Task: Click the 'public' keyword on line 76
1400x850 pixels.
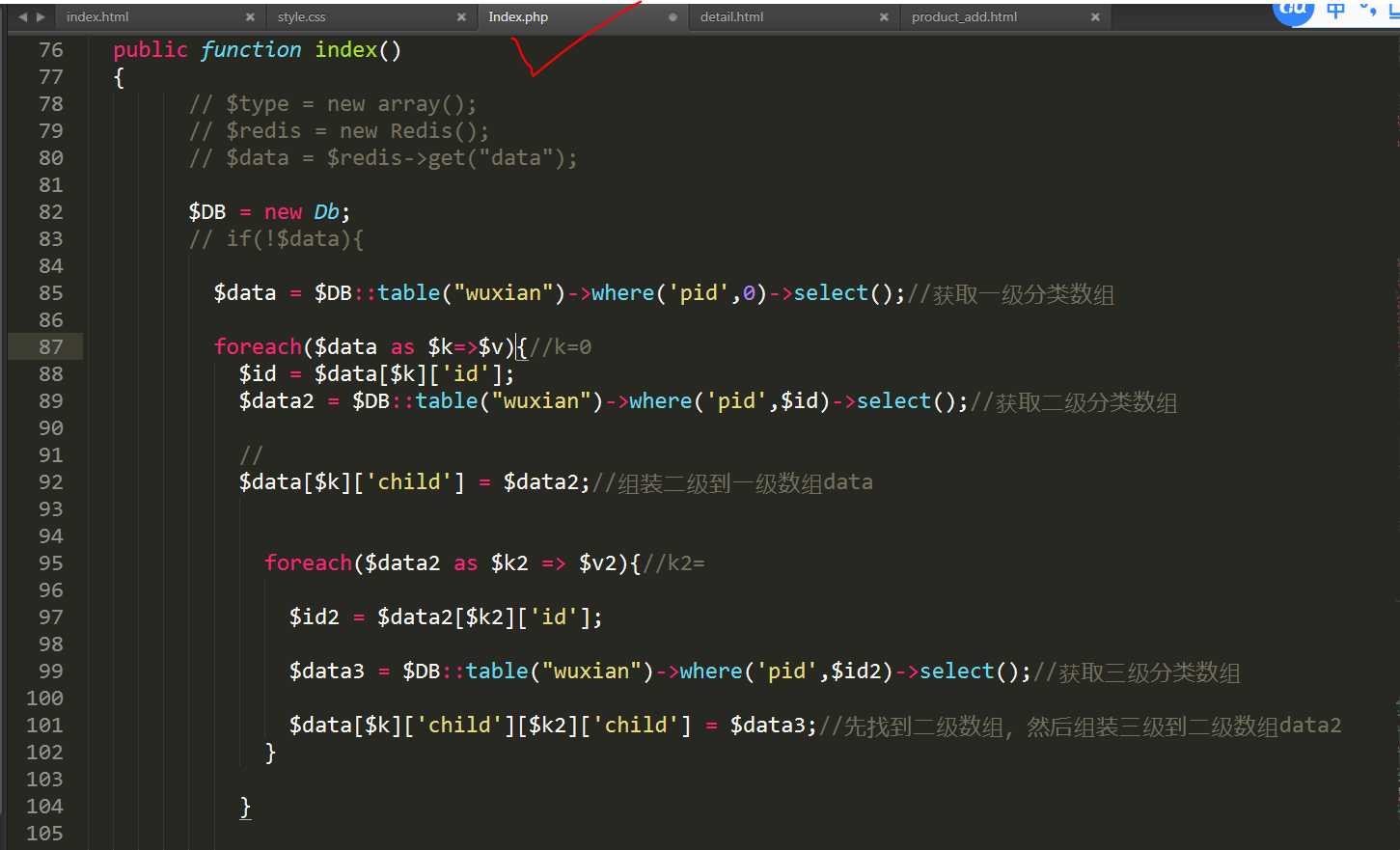Action: click(151, 50)
